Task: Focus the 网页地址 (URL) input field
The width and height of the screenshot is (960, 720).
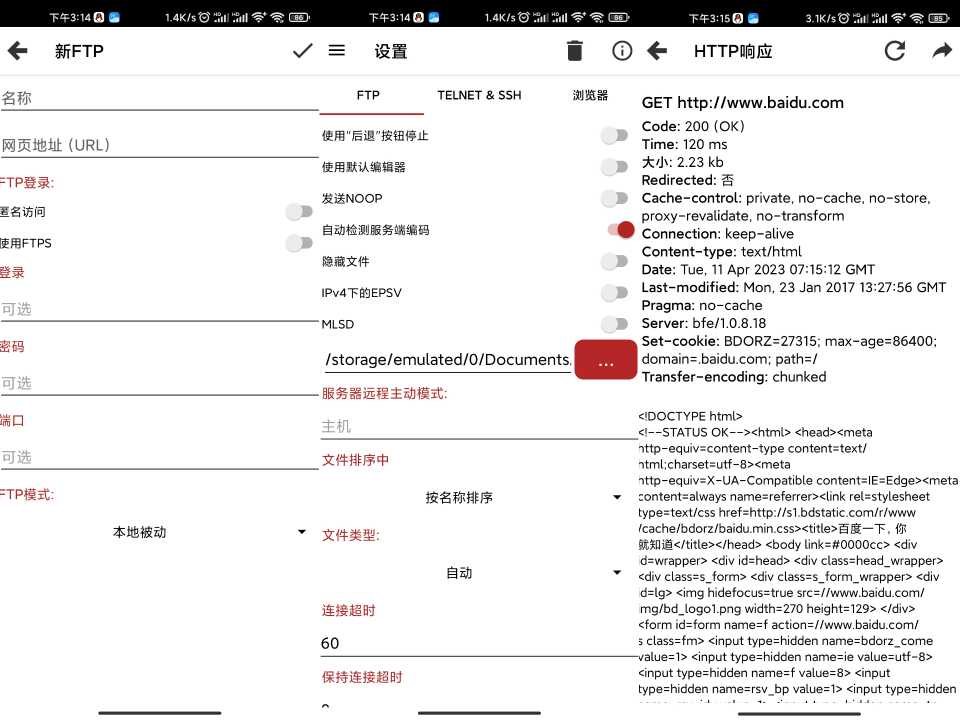Action: [158, 145]
